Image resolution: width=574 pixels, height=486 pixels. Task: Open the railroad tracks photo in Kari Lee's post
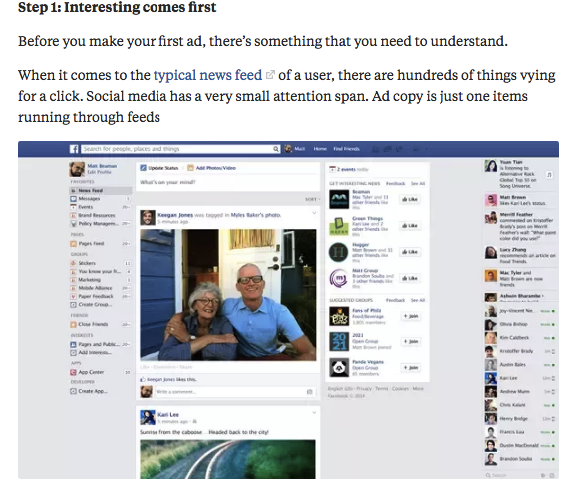[x=228, y=459]
